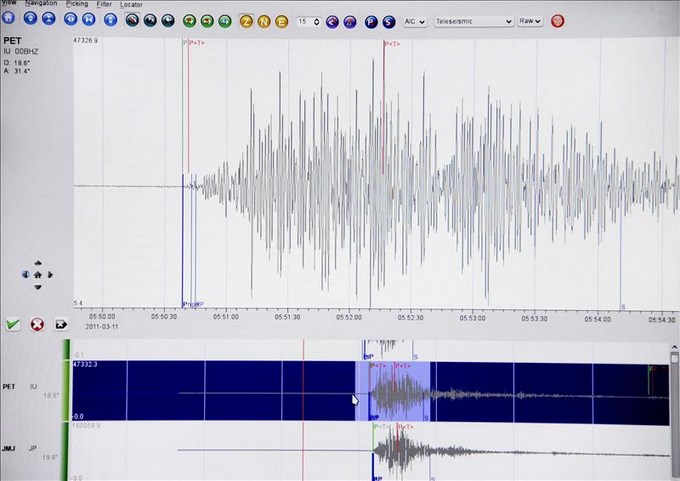Click the home icon in navigation pad

38,274
